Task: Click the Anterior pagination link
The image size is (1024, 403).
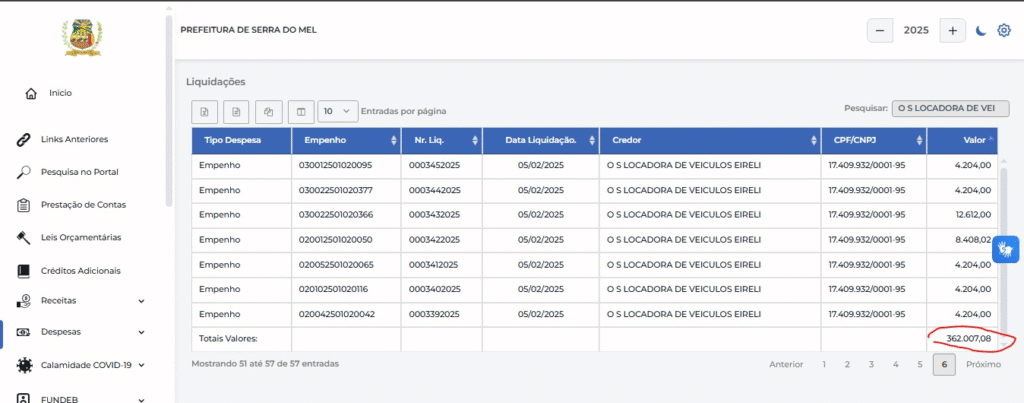Action: [786, 364]
